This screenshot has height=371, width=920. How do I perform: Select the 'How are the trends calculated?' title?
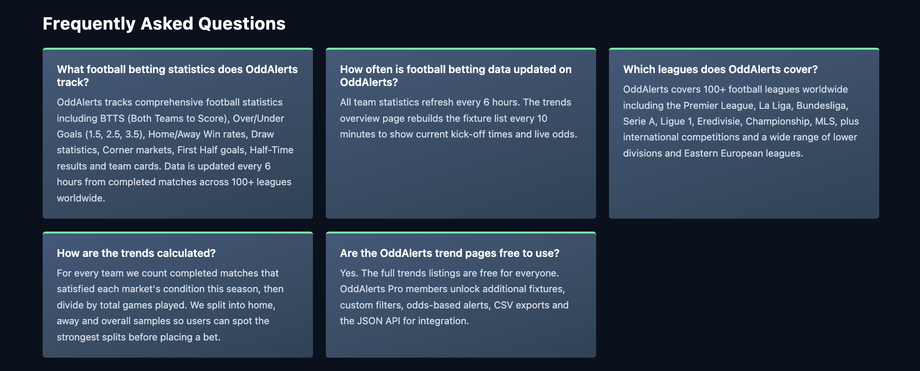(x=136, y=253)
